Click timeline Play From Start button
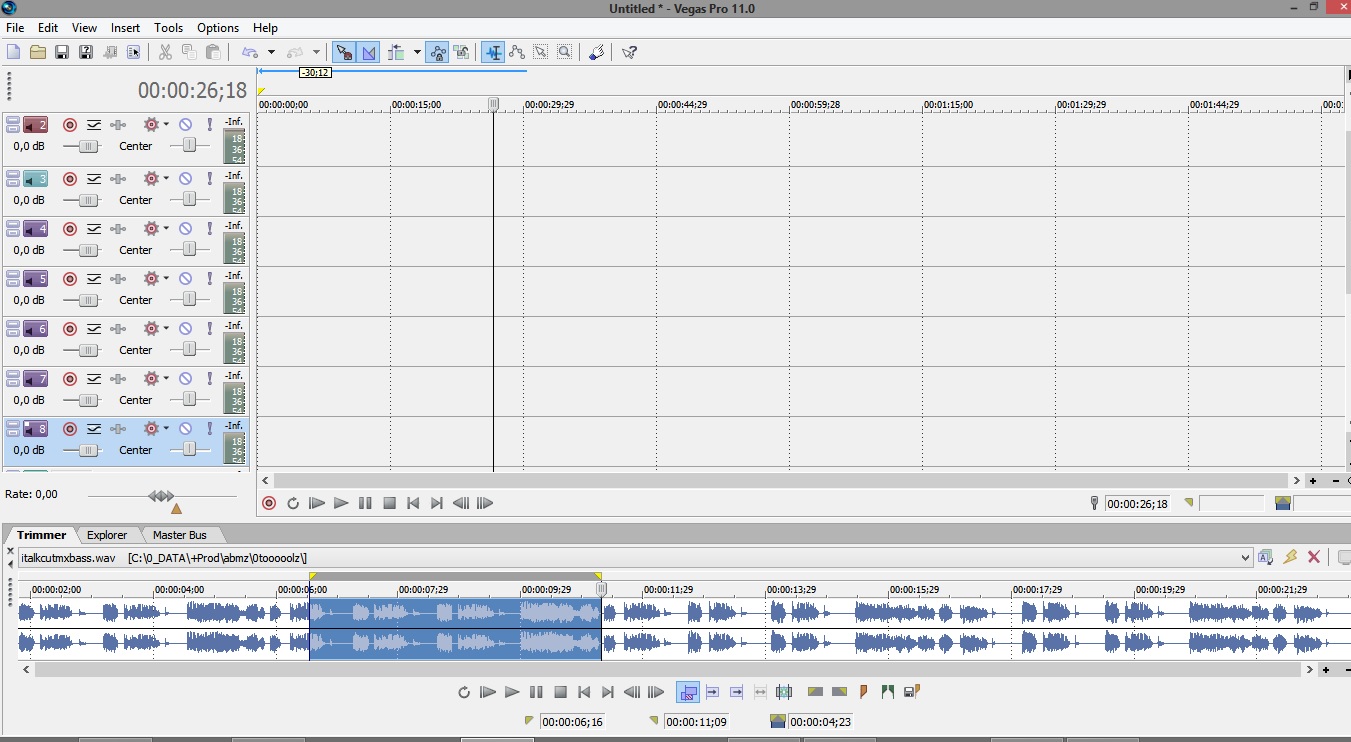 (x=317, y=503)
